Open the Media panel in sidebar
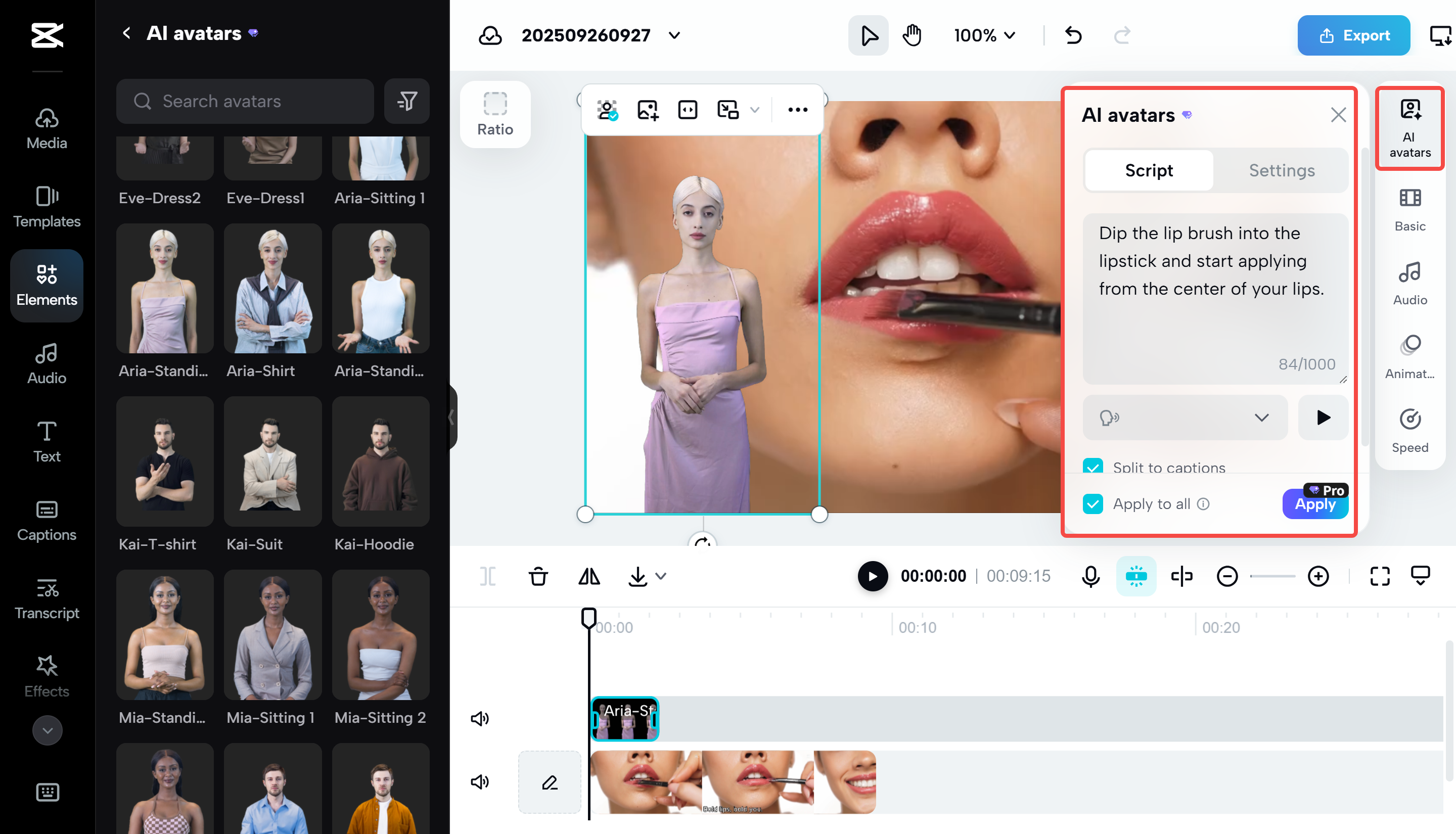This screenshot has width=1456, height=834. [x=47, y=128]
